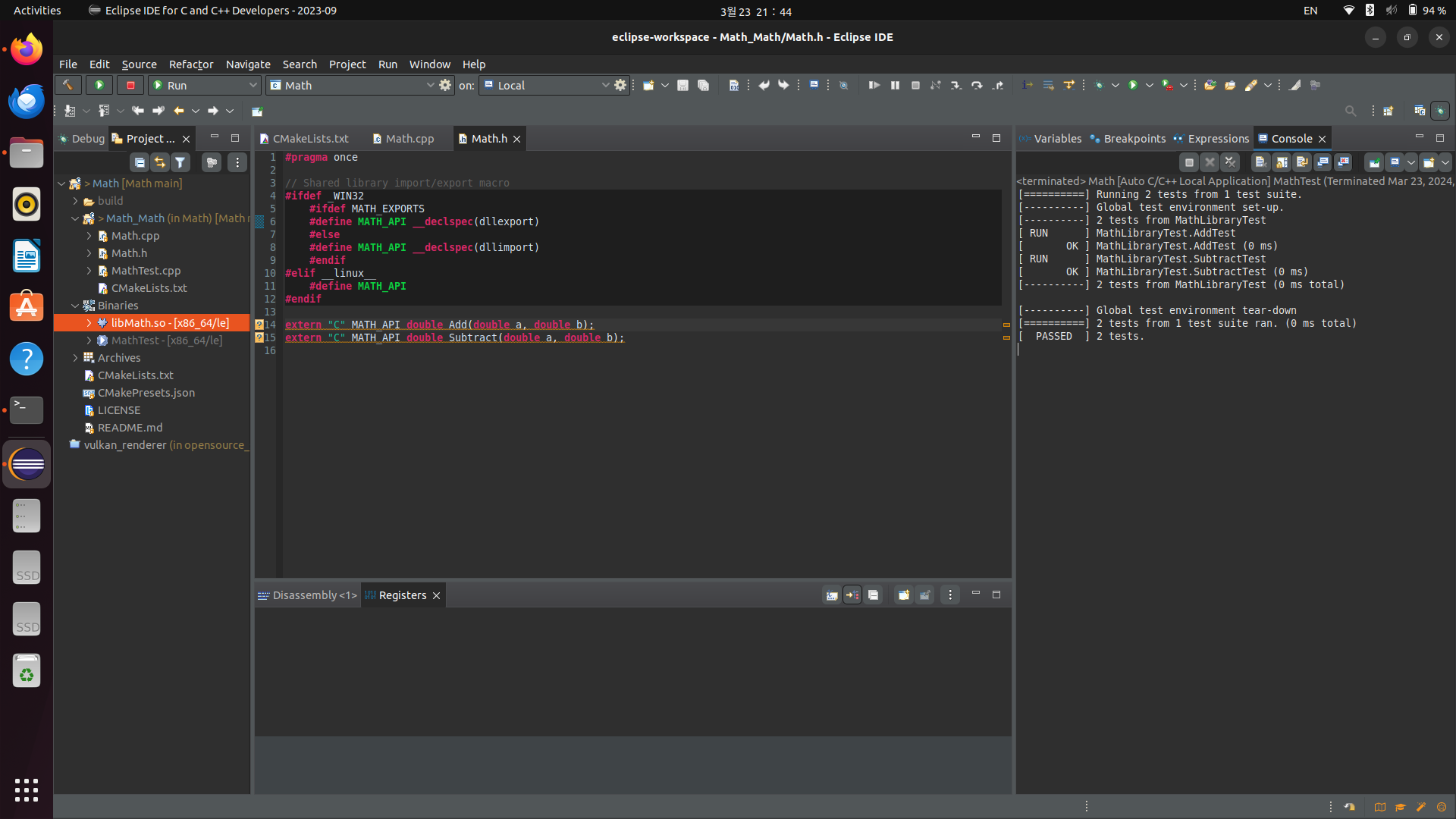The image size is (1456, 819).
Task: Click the Resume debug icon in toolbar
Action: (x=874, y=85)
